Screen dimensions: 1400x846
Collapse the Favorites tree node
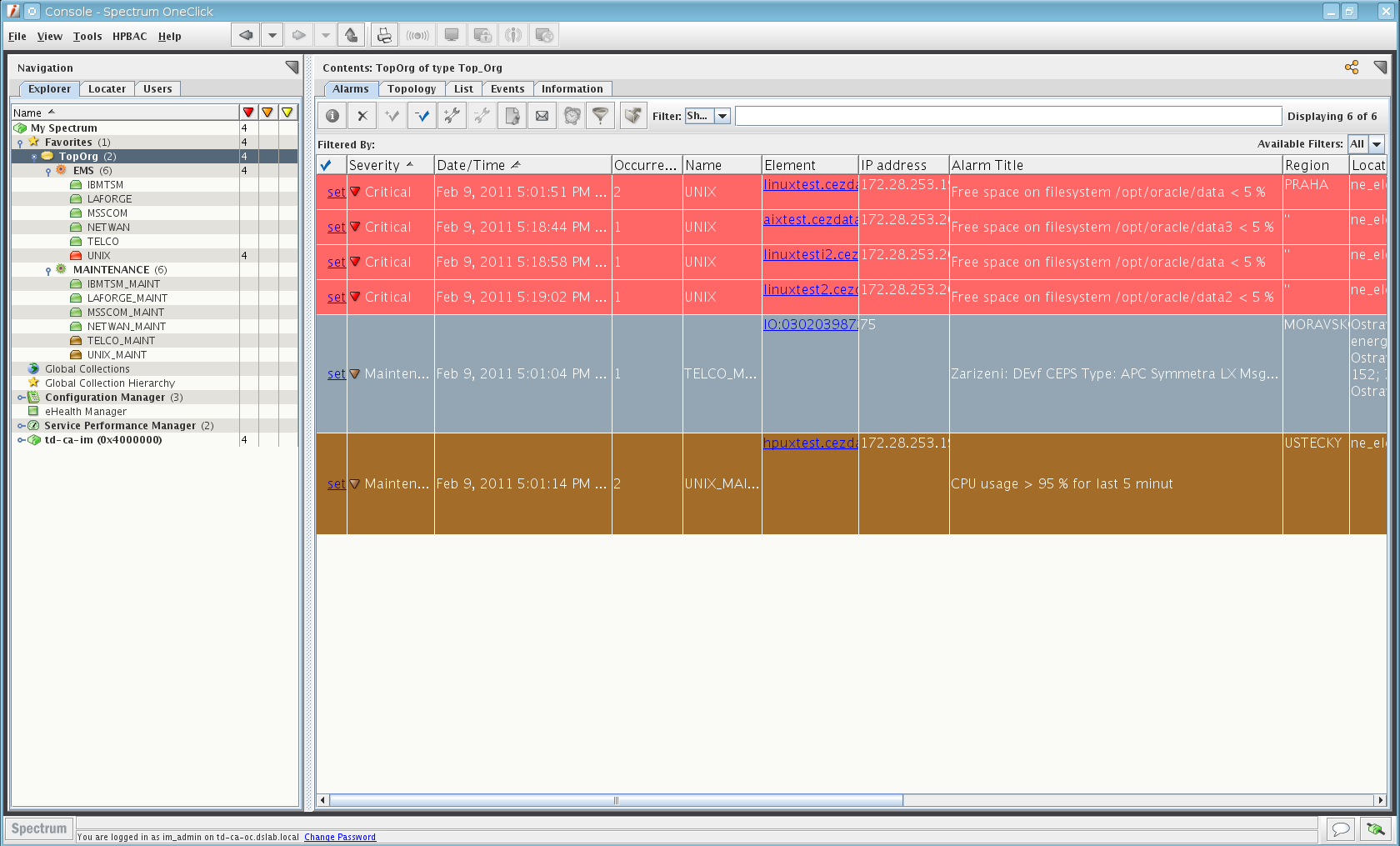pos(20,143)
